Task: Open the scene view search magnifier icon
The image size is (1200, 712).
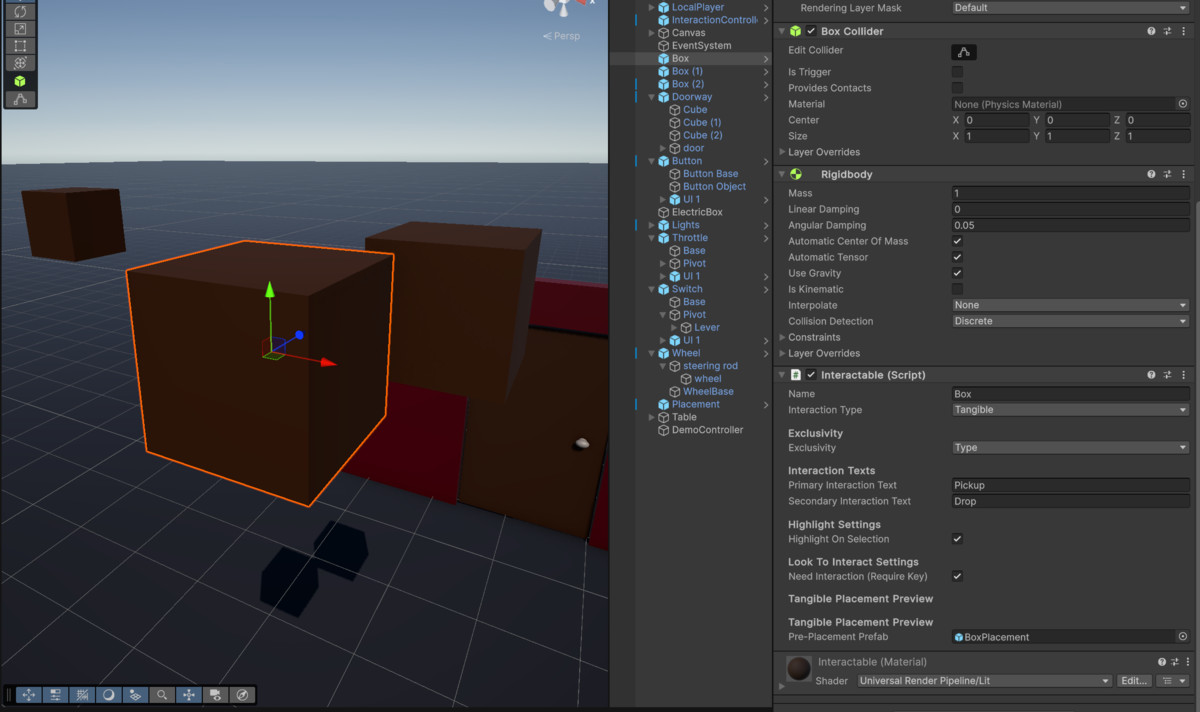Action: pos(162,694)
